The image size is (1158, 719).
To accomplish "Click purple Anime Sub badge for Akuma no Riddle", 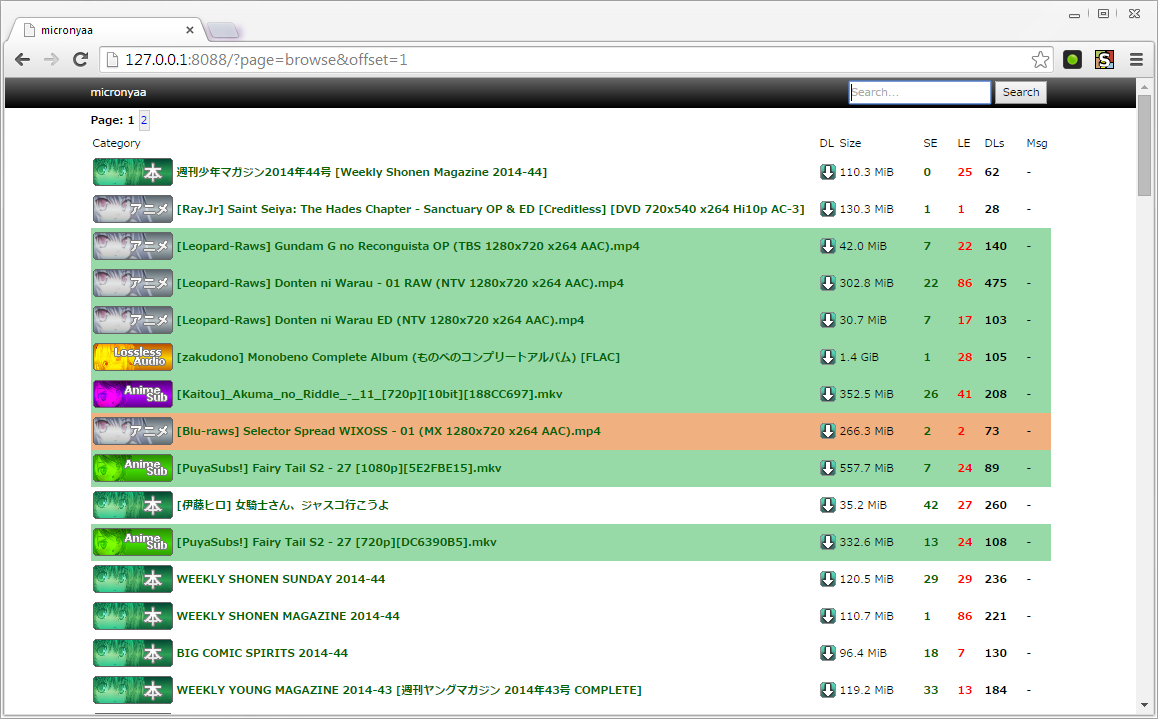I will [x=133, y=393].
